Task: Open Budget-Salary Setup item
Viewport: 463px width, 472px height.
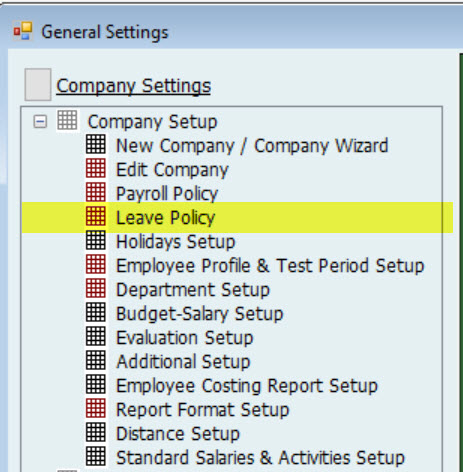Action: (x=200, y=314)
